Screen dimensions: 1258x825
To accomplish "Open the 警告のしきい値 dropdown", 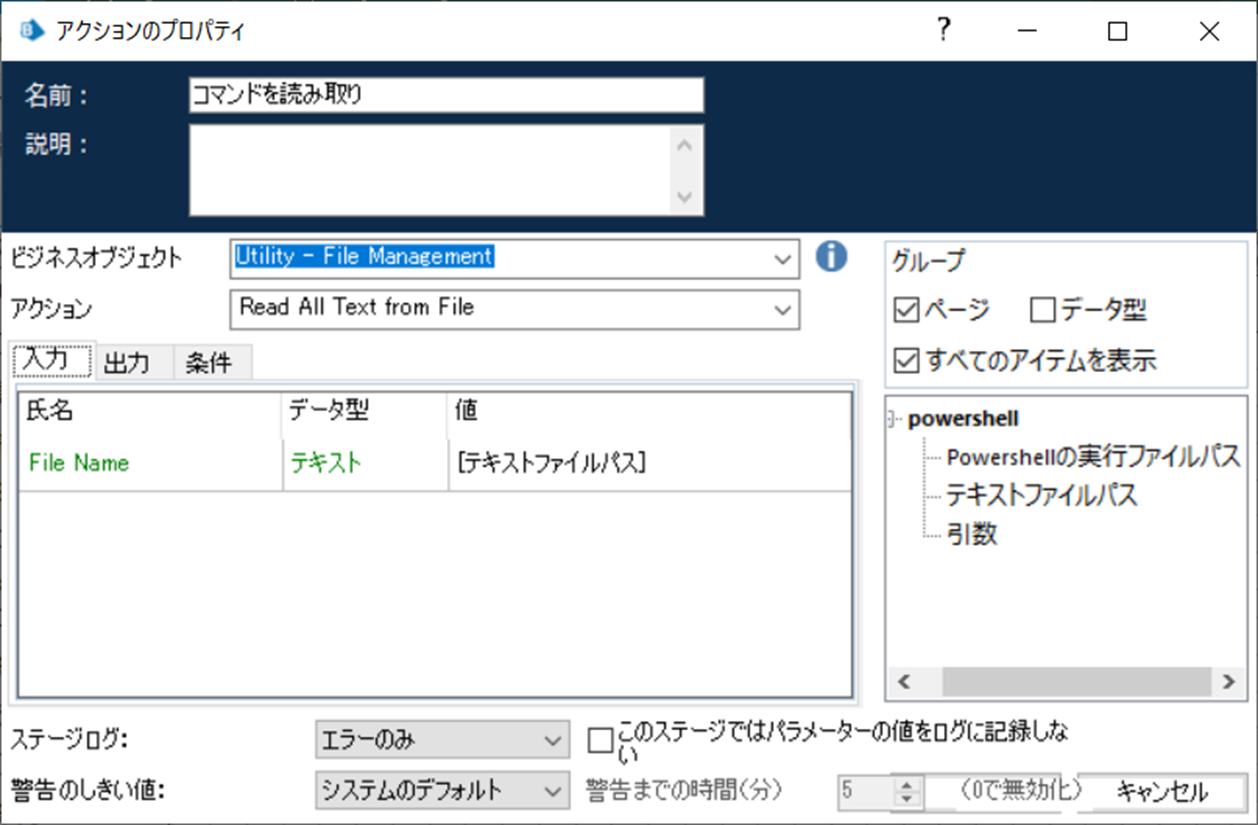I will click(553, 790).
